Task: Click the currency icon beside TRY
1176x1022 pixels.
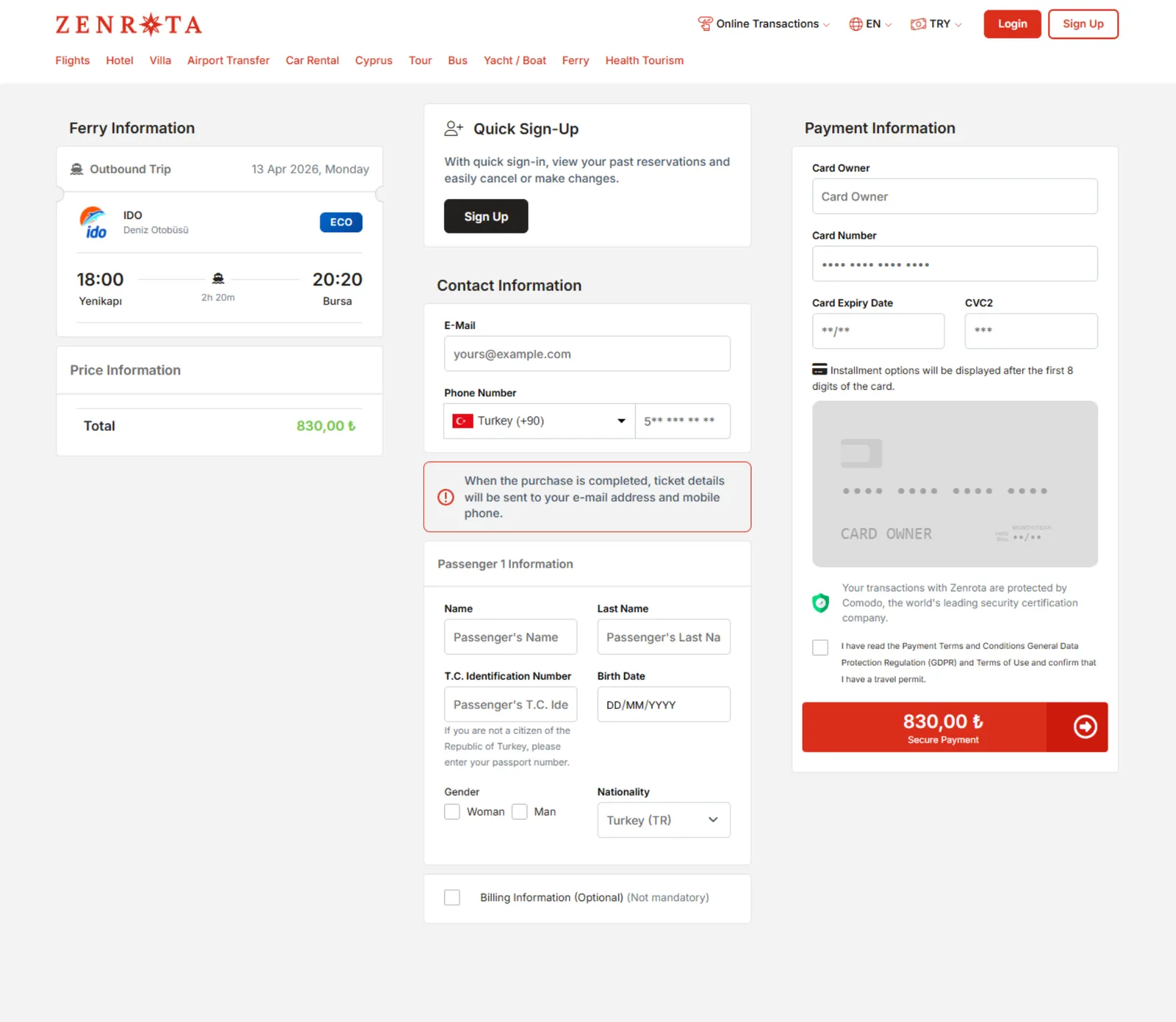Action: [918, 24]
